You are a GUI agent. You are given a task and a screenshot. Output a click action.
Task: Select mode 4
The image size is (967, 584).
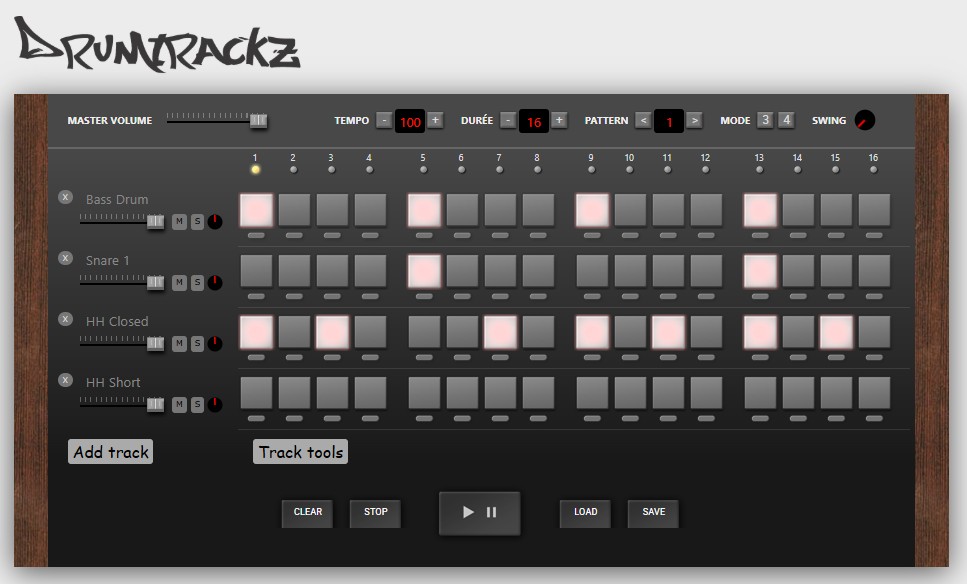click(786, 120)
